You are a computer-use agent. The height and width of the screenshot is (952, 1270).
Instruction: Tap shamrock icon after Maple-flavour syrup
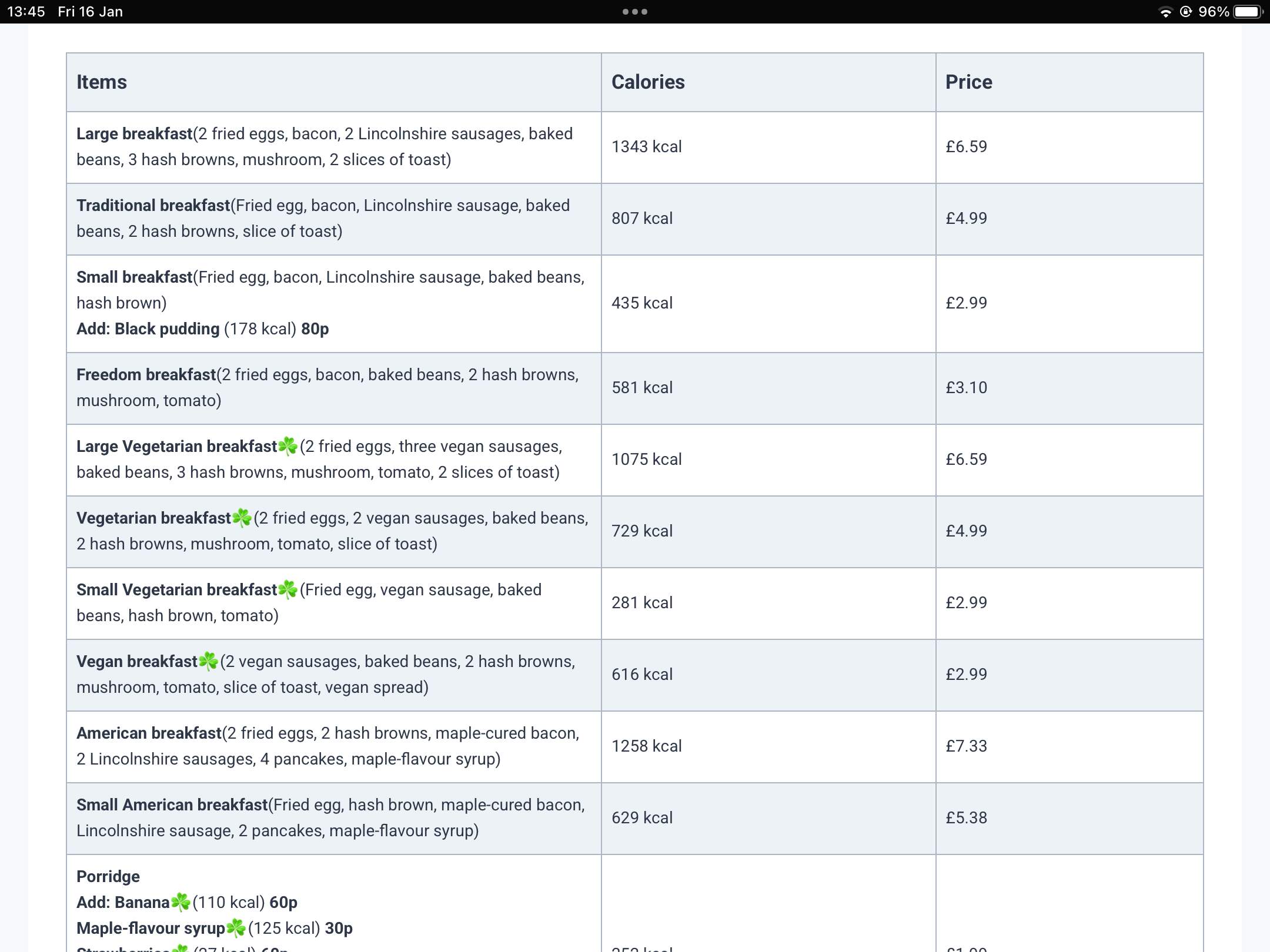(x=236, y=928)
